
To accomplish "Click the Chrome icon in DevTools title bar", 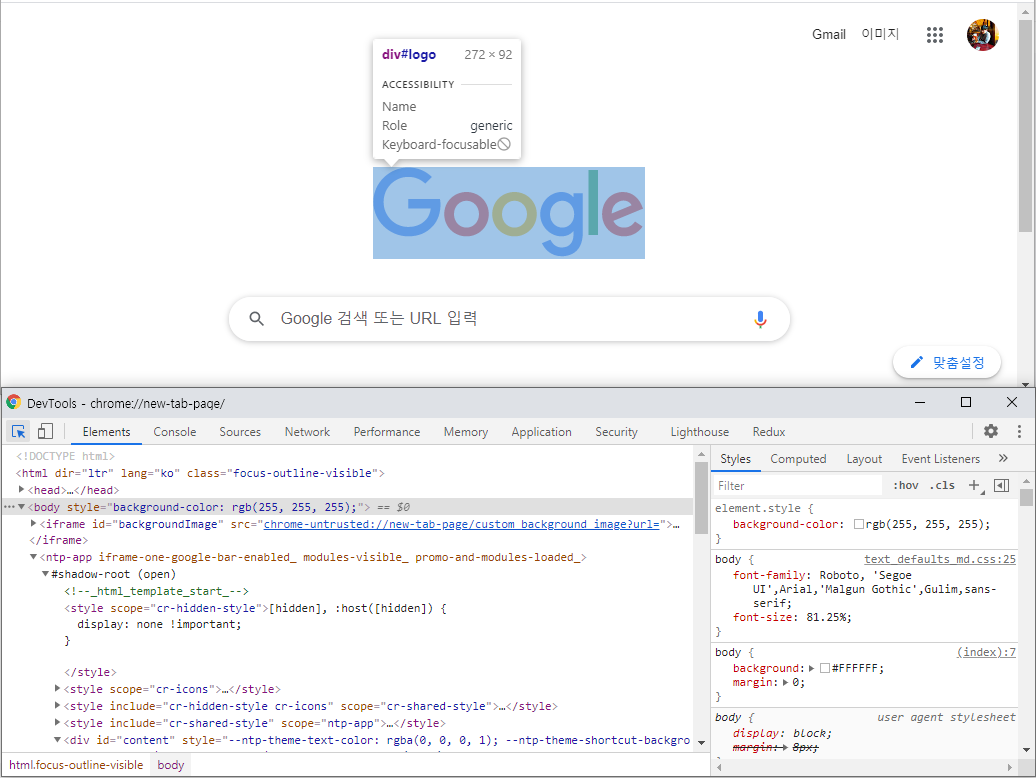I will click(14, 402).
